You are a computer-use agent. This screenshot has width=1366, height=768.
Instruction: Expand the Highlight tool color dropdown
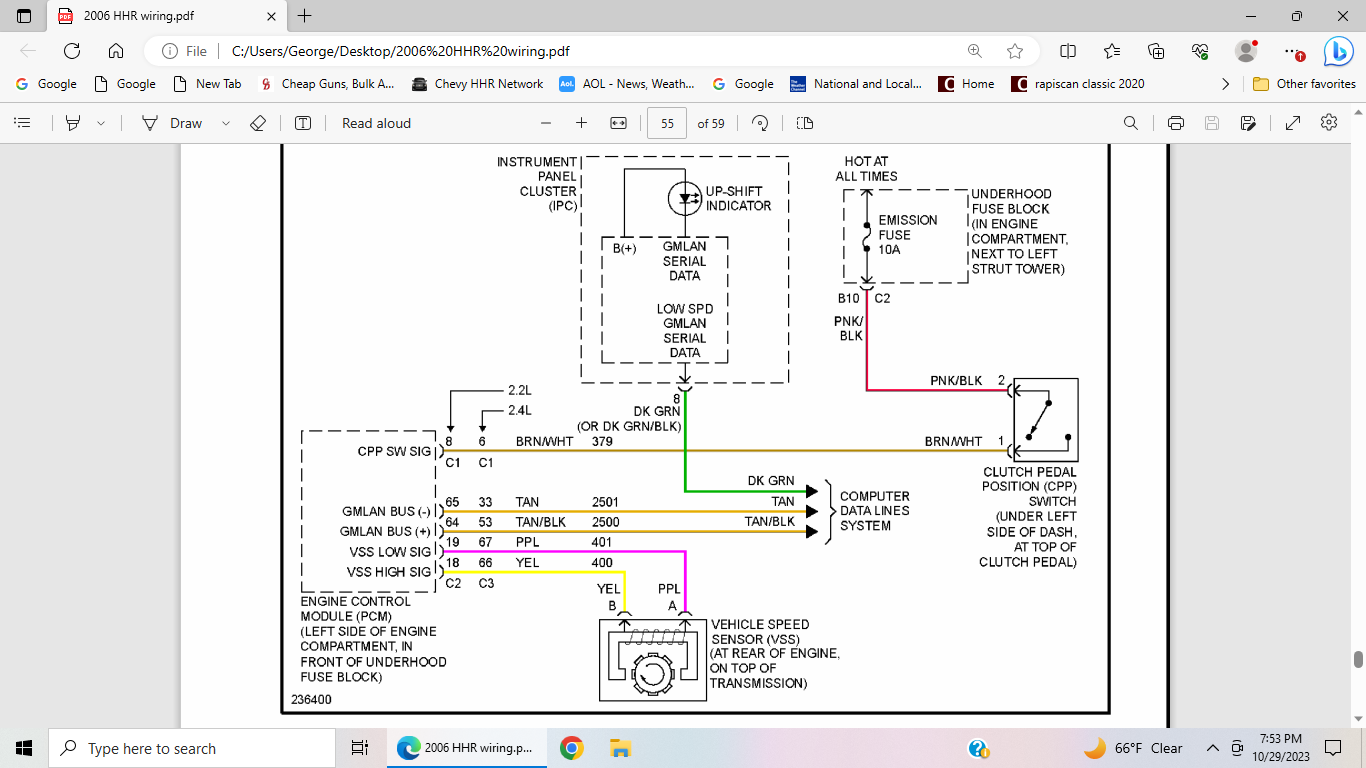click(101, 123)
